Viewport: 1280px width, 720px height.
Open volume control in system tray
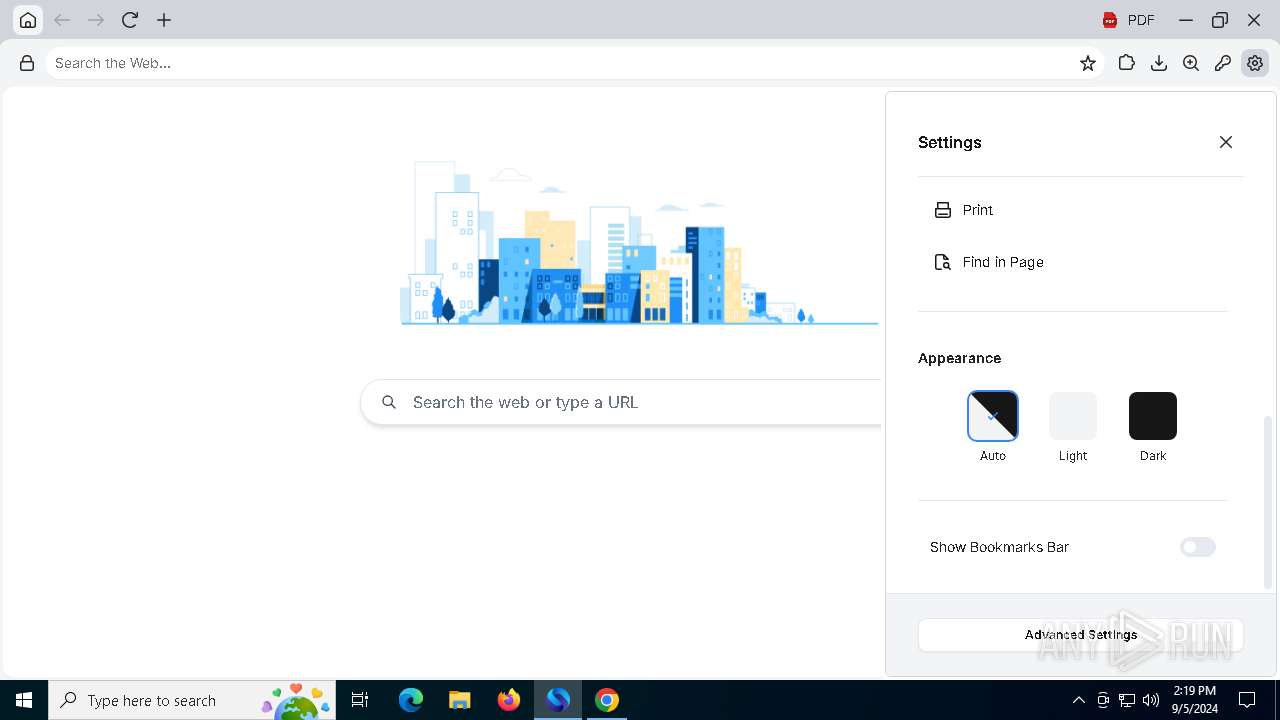click(x=1151, y=700)
